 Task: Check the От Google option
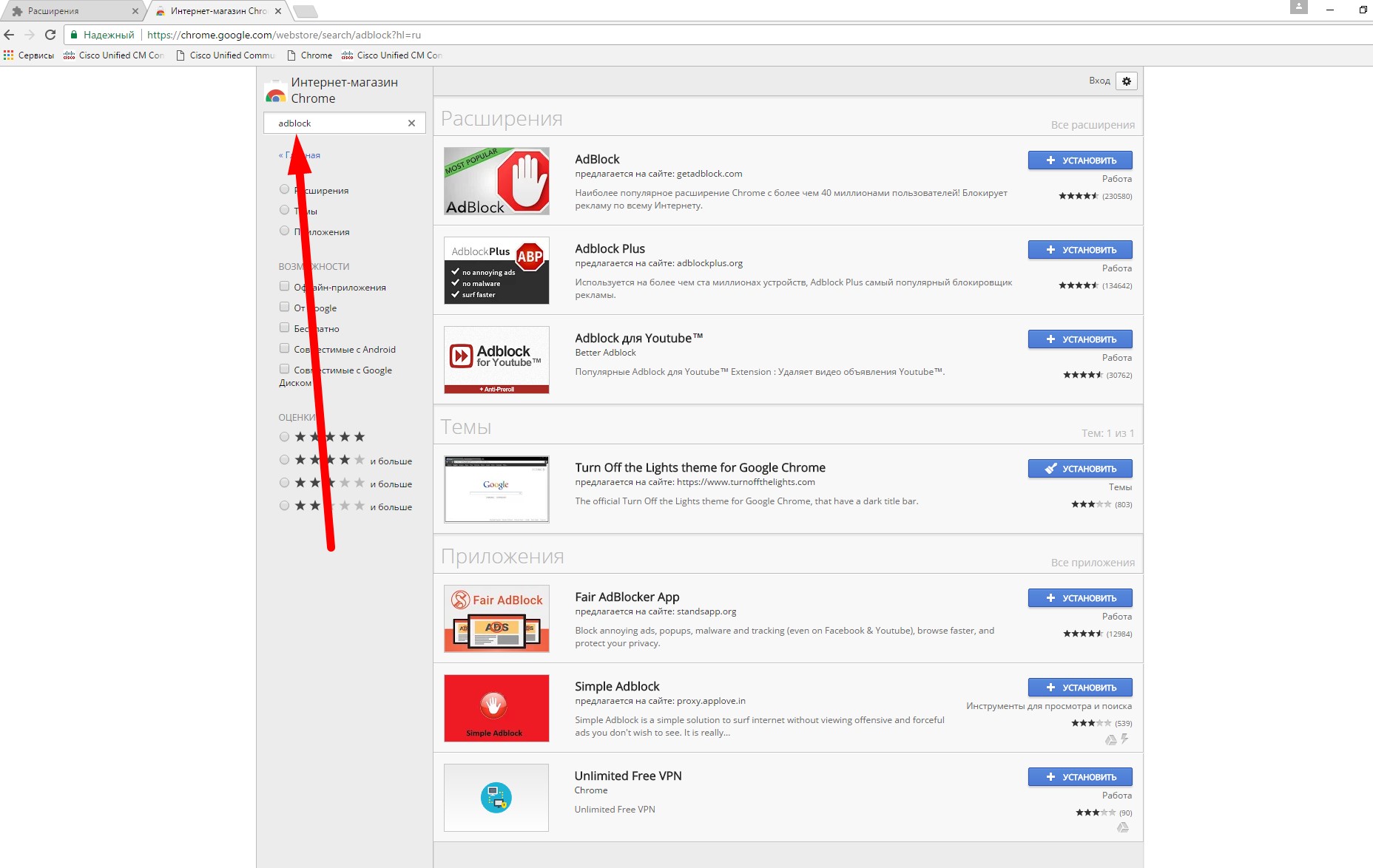point(284,308)
